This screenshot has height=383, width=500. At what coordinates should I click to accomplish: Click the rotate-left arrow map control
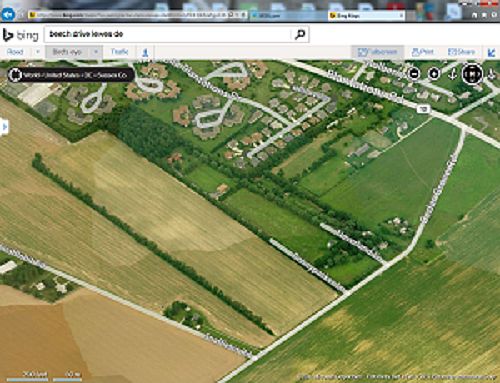(452, 74)
